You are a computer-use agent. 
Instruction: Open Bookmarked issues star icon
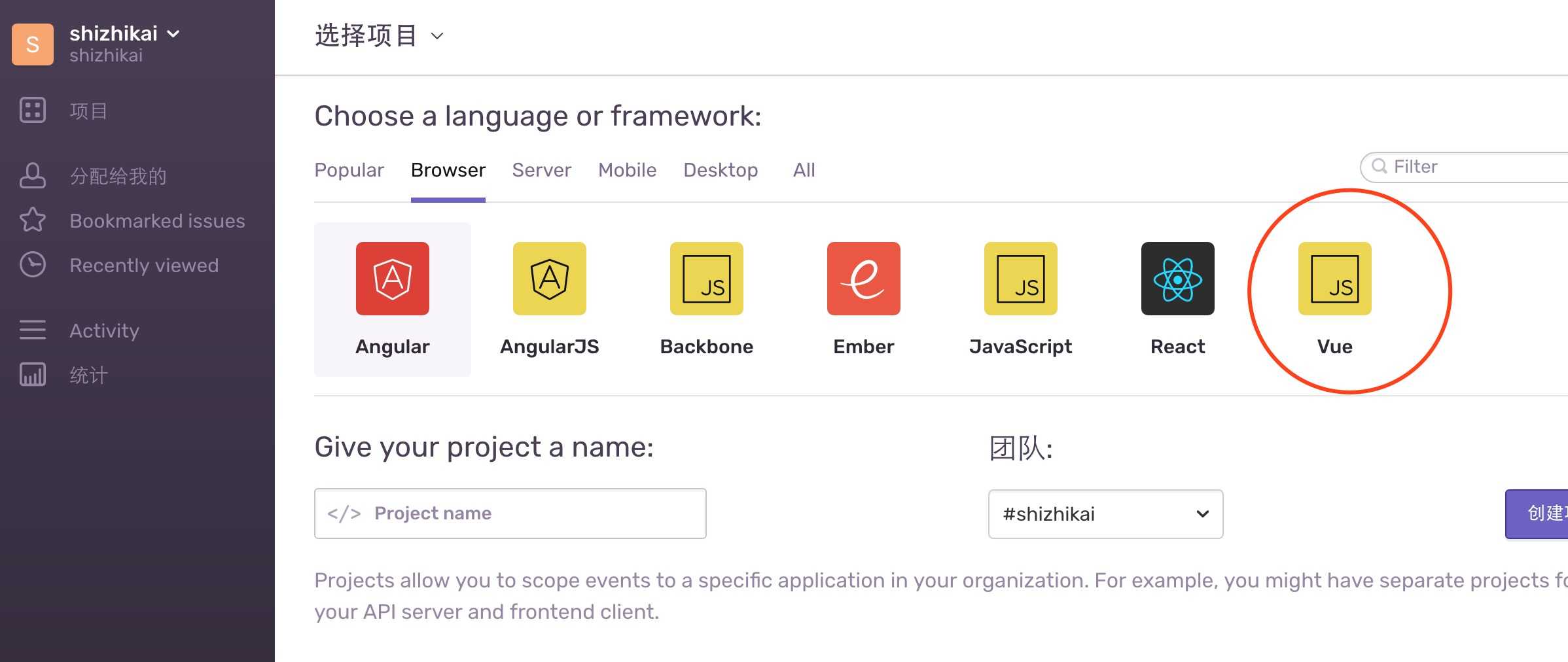33,220
